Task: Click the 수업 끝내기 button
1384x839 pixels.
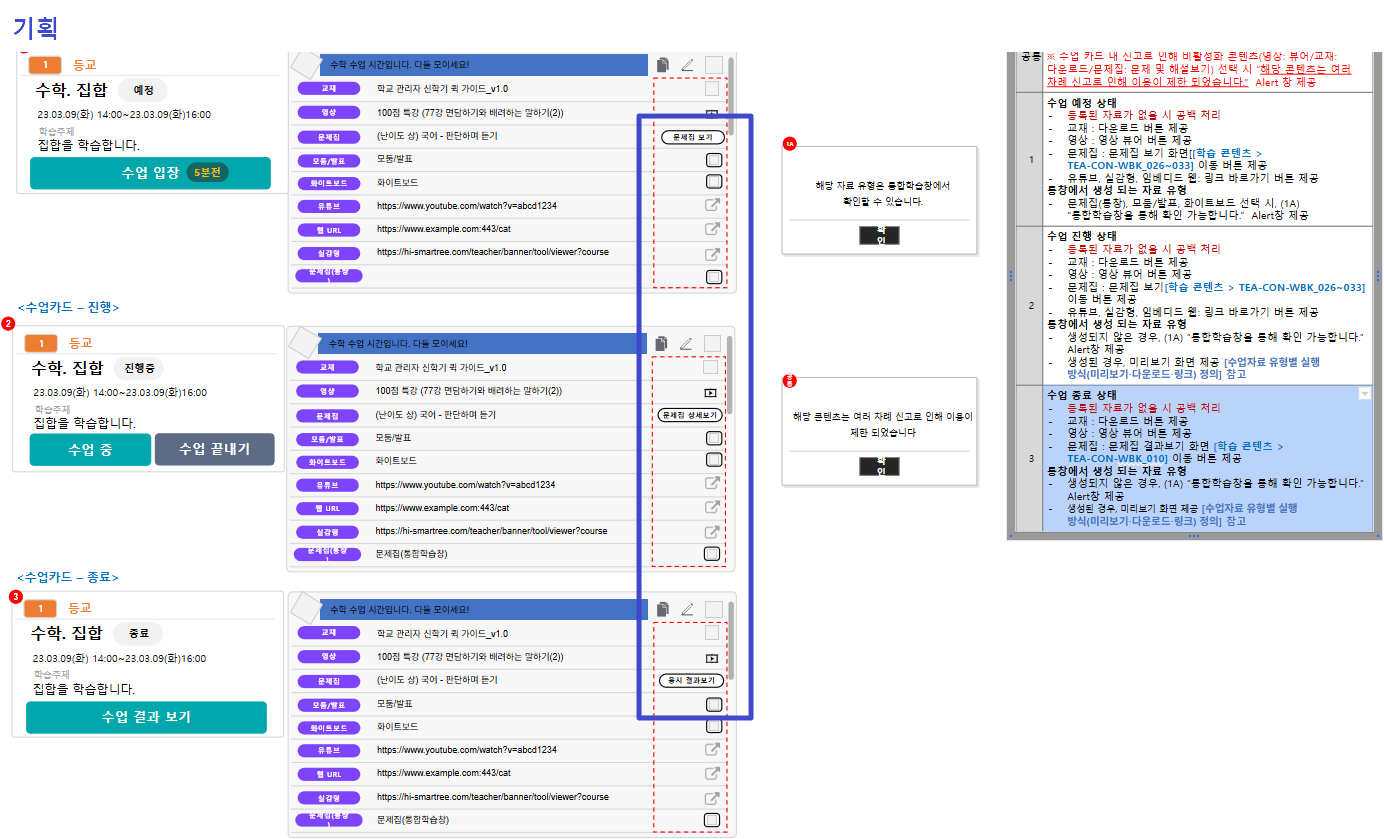Action: tap(214, 450)
